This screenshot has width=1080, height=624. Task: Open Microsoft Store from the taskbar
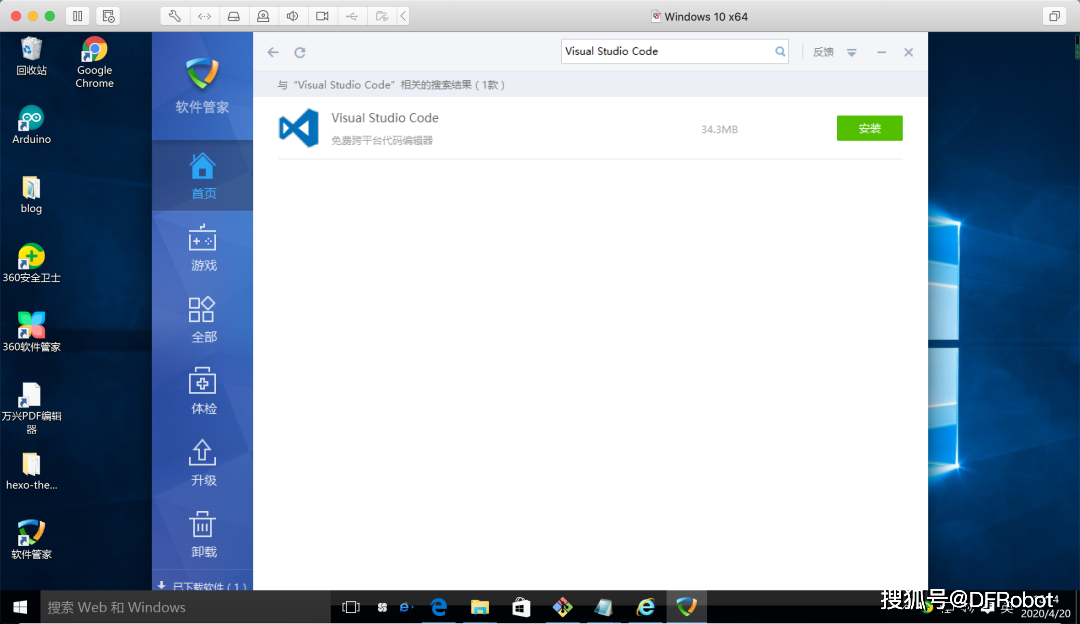click(x=521, y=607)
